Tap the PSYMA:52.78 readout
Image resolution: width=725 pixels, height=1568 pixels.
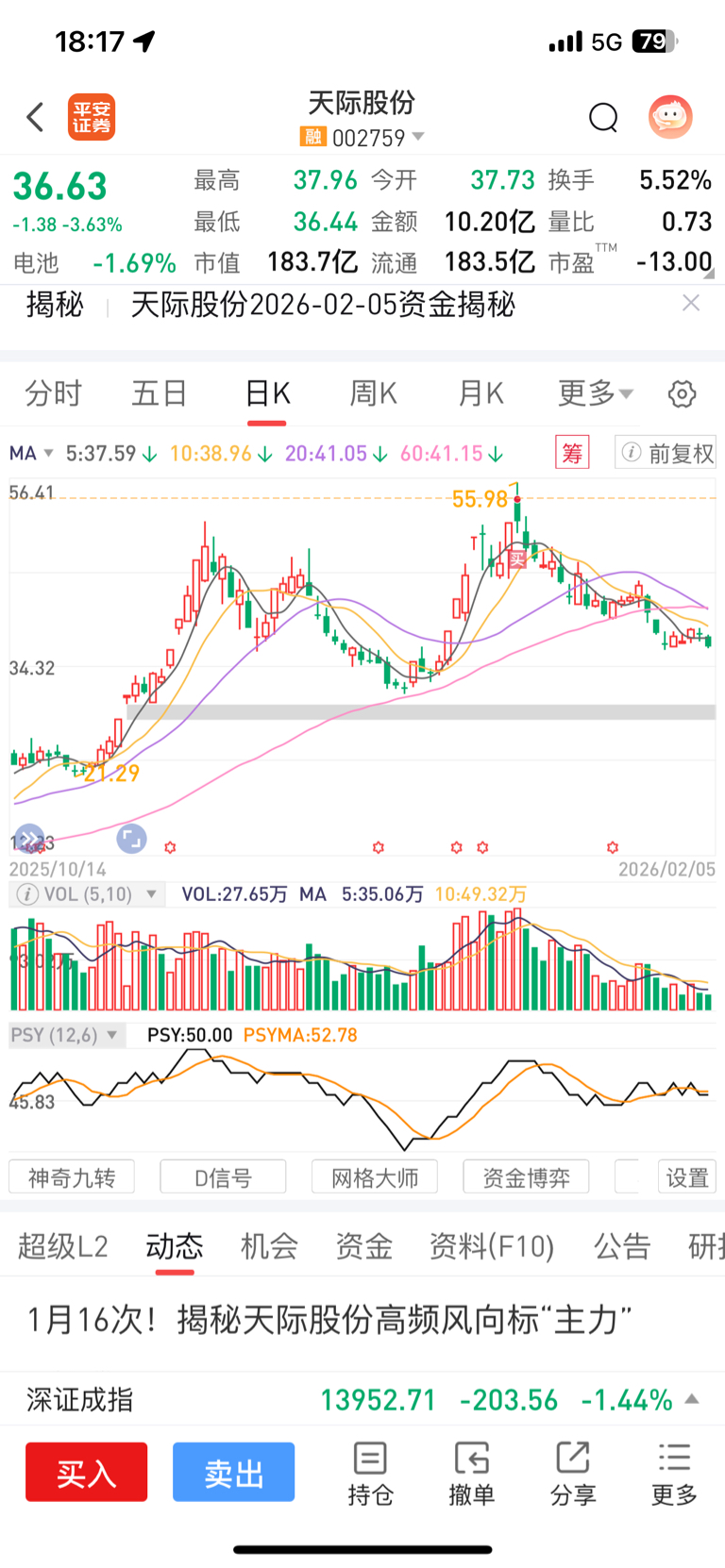(x=300, y=1035)
